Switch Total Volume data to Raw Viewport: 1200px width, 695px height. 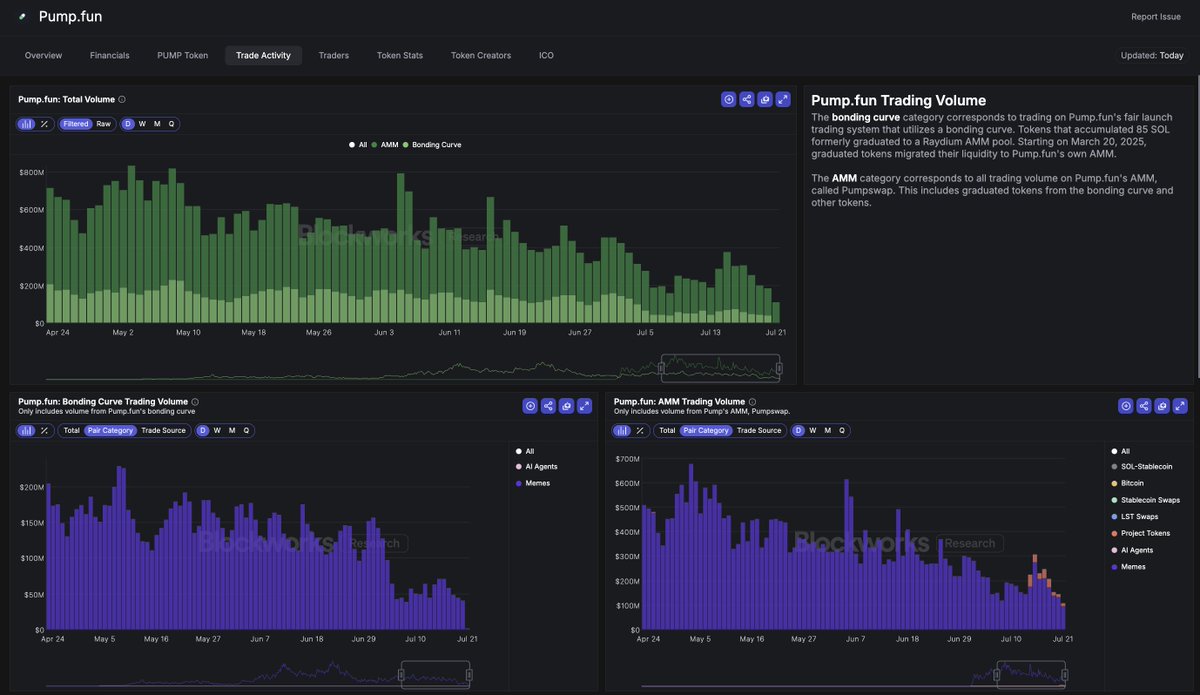(x=104, y=124)
